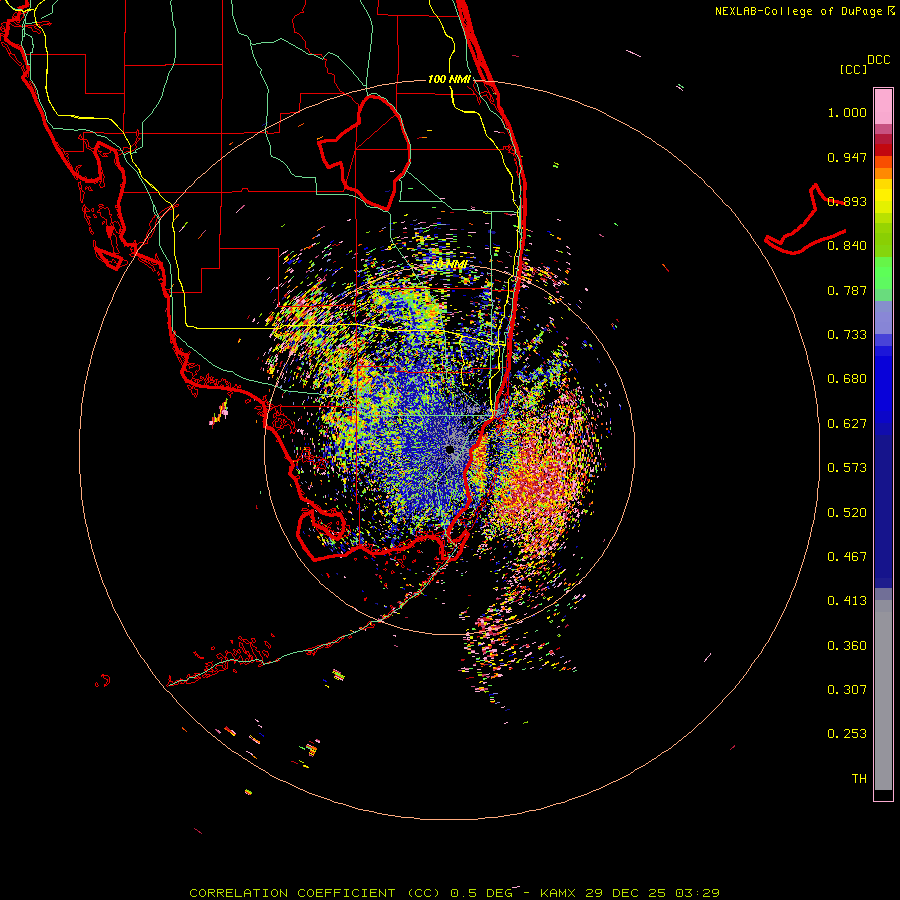Click the 1.000 value on the color scale

[x=847, y=112]
